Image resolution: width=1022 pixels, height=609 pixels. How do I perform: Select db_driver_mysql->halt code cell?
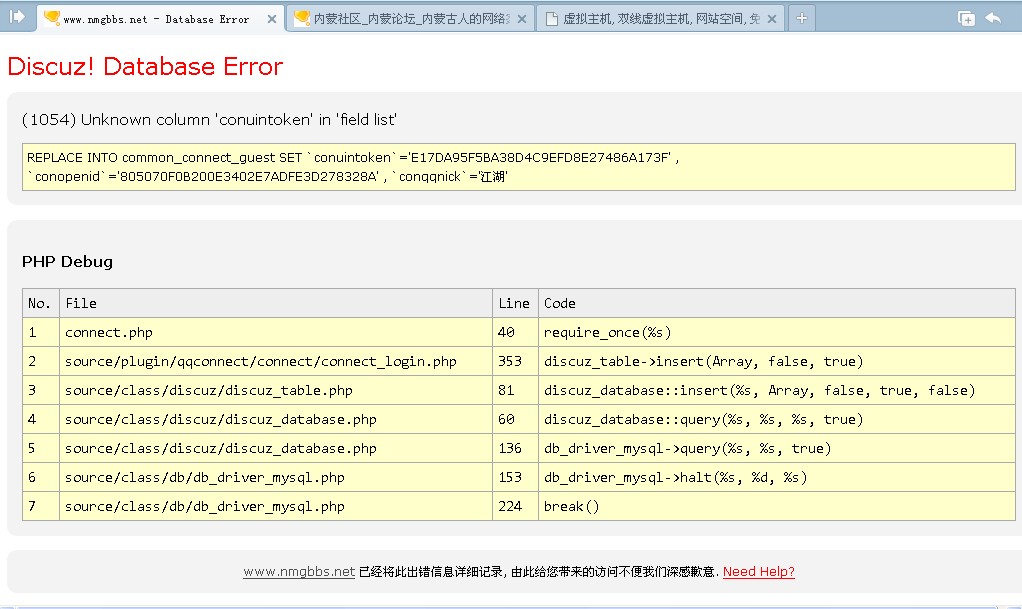[777, 477]
